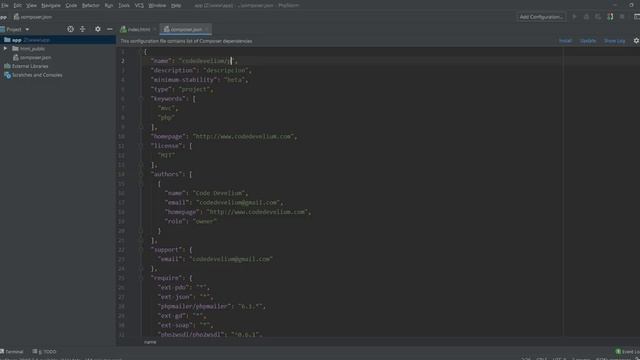Open the Refactor menu
Viewport: 640px width, 360px height.
pos(91,5)
